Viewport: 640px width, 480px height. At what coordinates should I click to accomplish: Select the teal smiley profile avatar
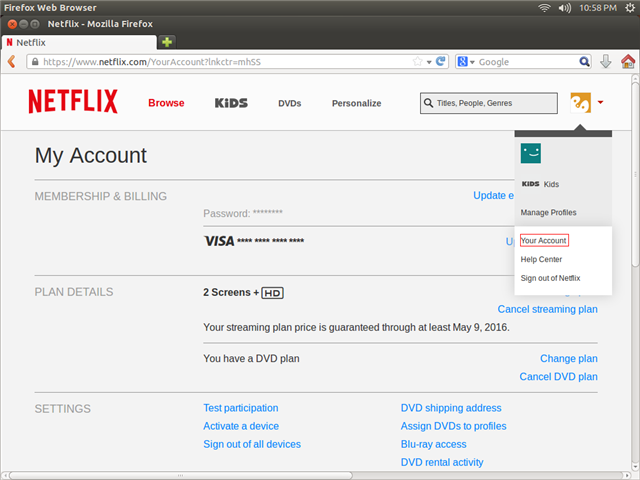click(x=531, y=153)
